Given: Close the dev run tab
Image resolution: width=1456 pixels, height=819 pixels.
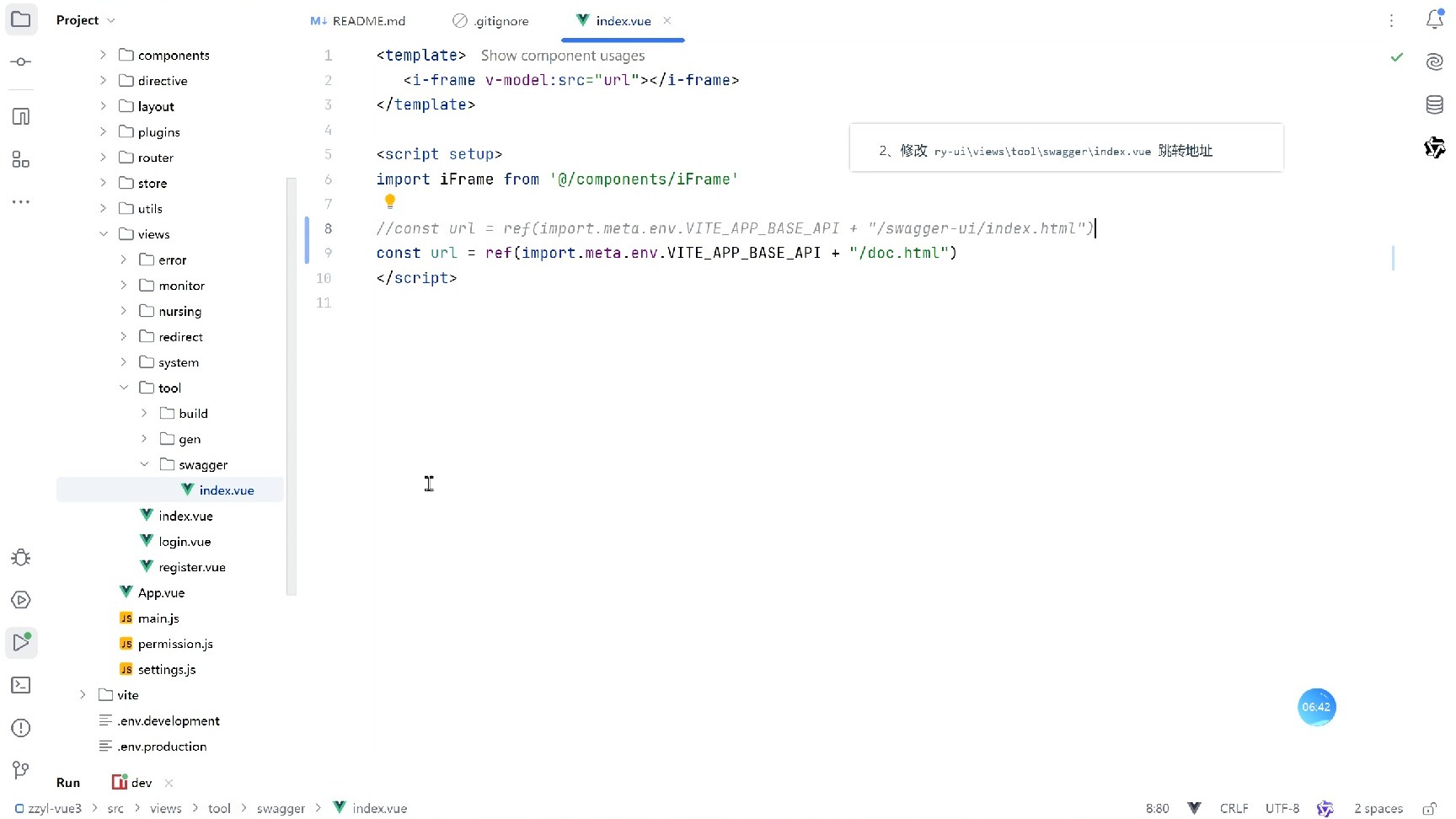Looking at the screenshot, I should [x=169, y=783].
